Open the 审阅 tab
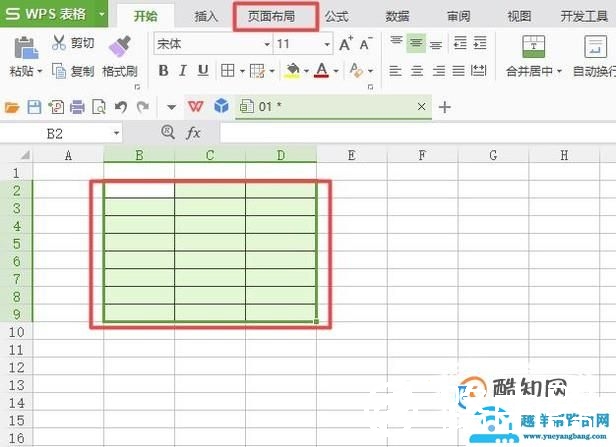 tap(458, 16)
